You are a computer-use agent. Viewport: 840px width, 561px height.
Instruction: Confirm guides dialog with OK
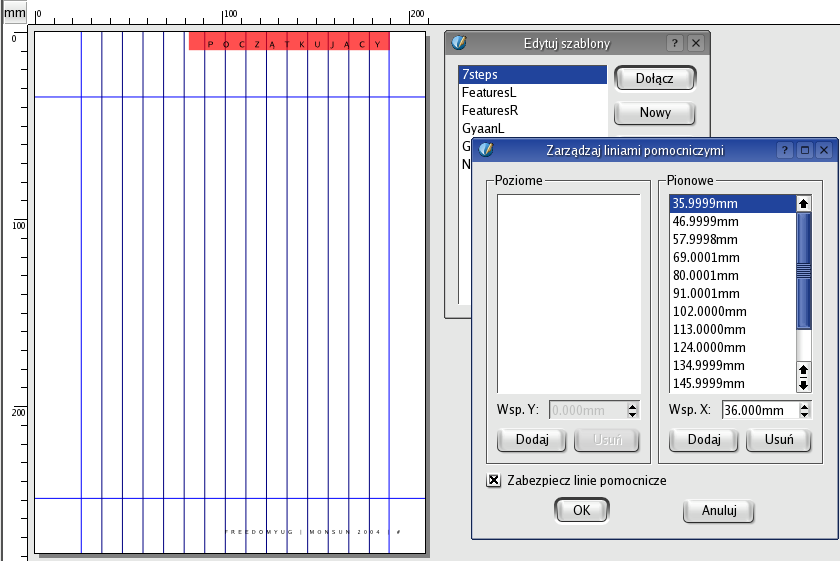coord(581,510)
